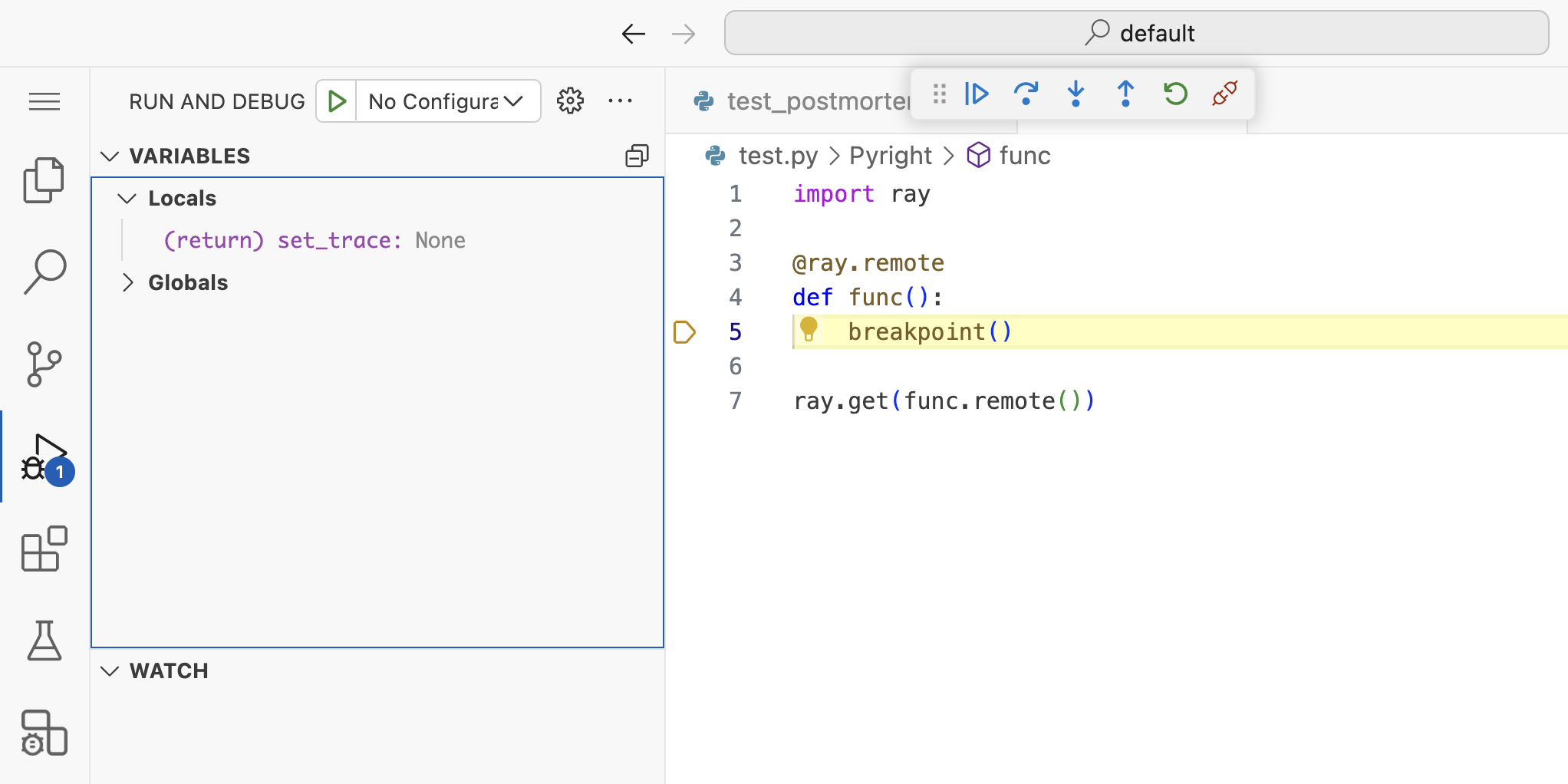Screen dimensions: 1568x784
Task: Open the No Configuration dropdown
Action: tap(446, 101)
